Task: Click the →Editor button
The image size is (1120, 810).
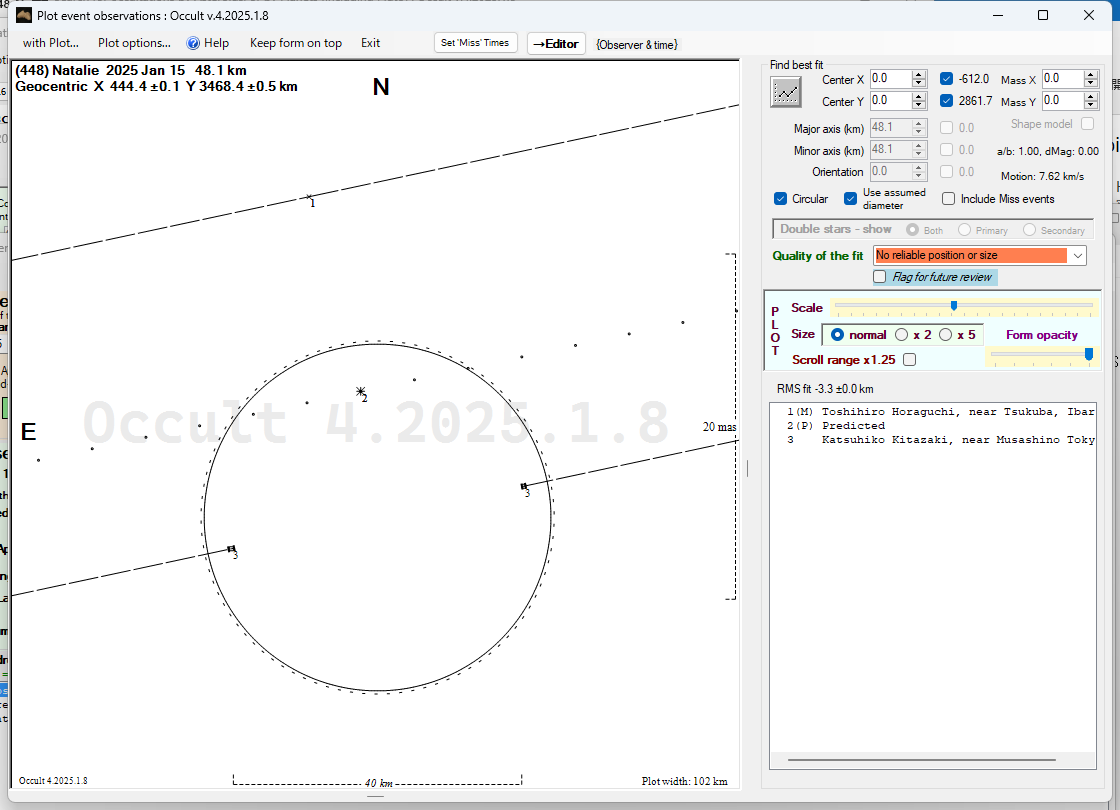Action: tap(555, 43)
